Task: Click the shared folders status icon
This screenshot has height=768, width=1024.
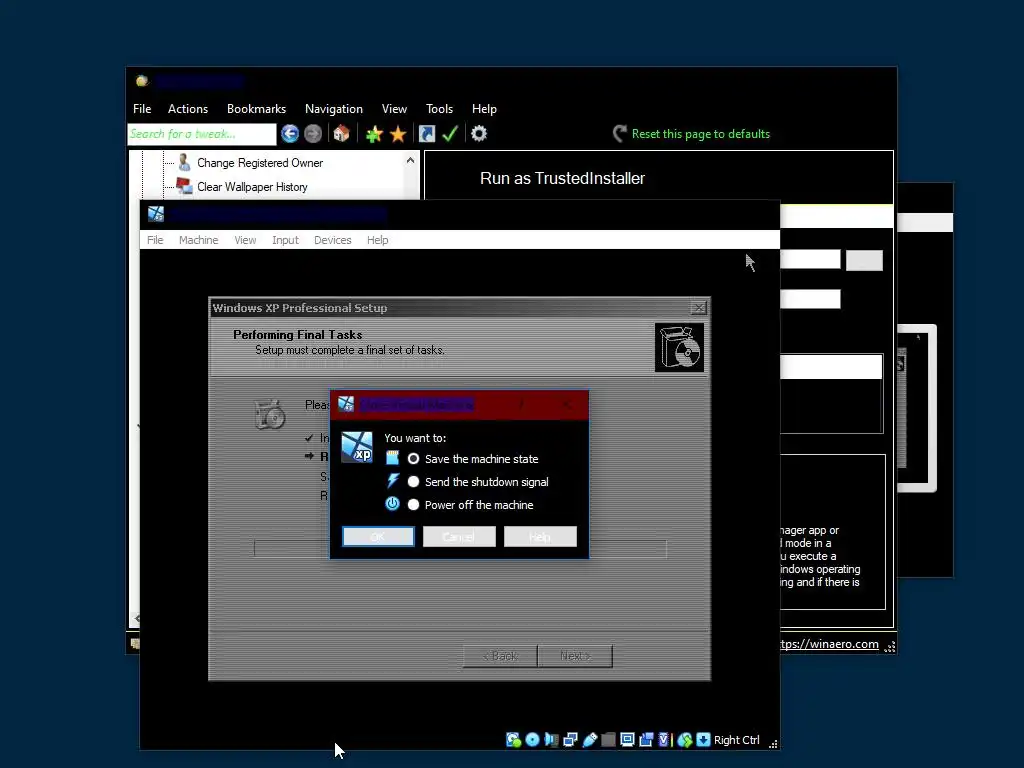Action: [x=609, y=739]
